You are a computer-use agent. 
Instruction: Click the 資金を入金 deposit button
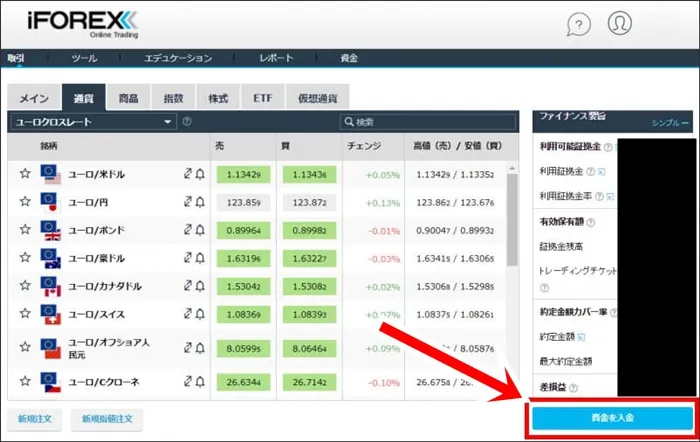(612, 418)
